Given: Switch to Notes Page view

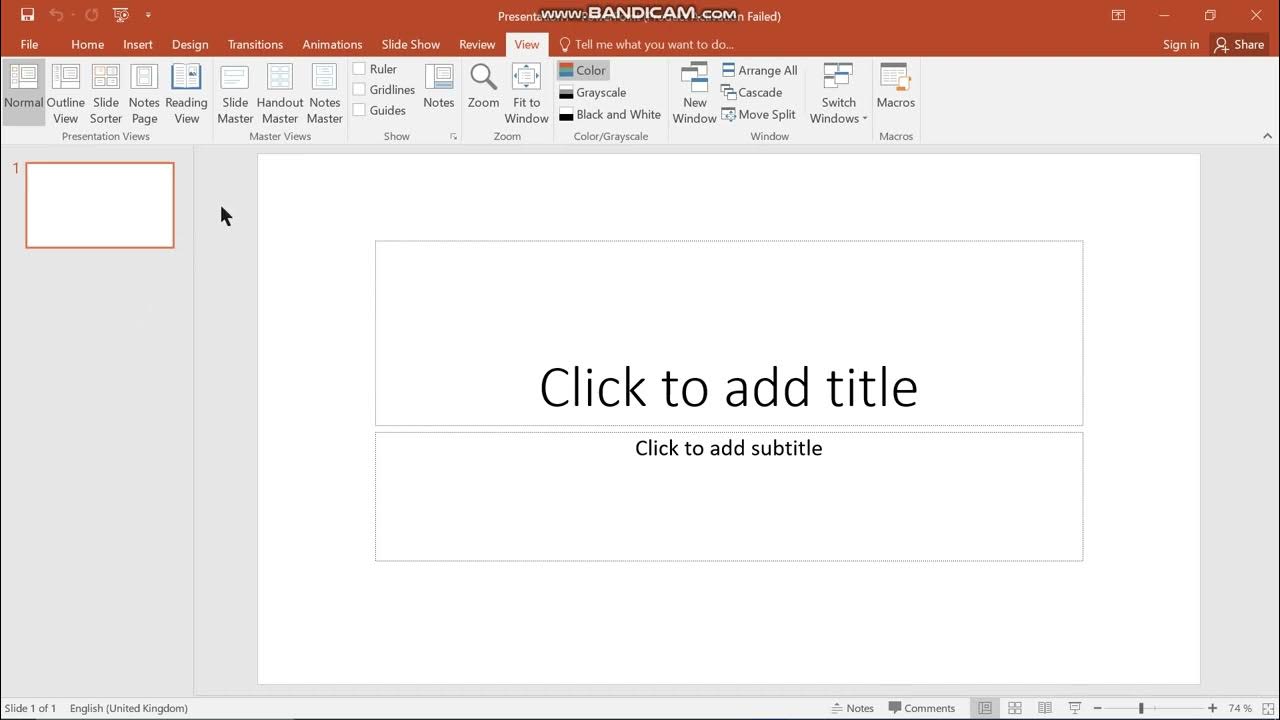Looking at the screenshot, I should pos(144,92).
